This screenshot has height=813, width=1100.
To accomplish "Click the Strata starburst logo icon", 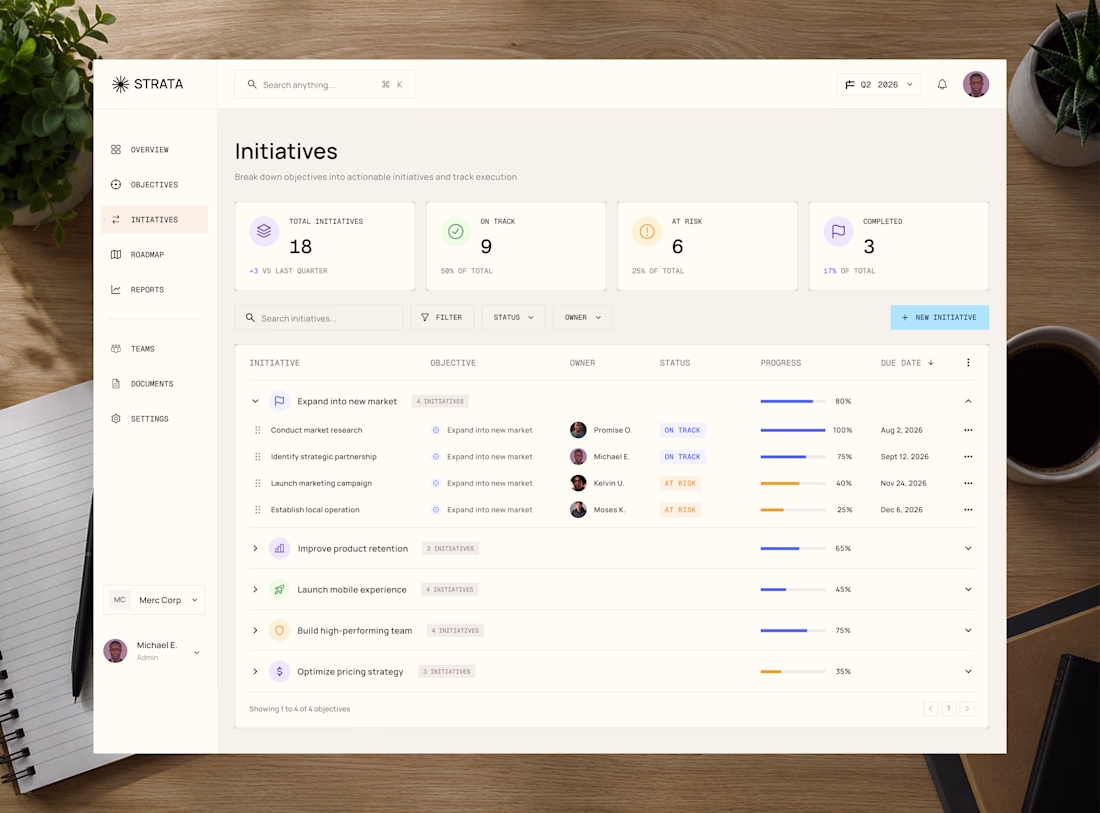I will click(120, 84).
